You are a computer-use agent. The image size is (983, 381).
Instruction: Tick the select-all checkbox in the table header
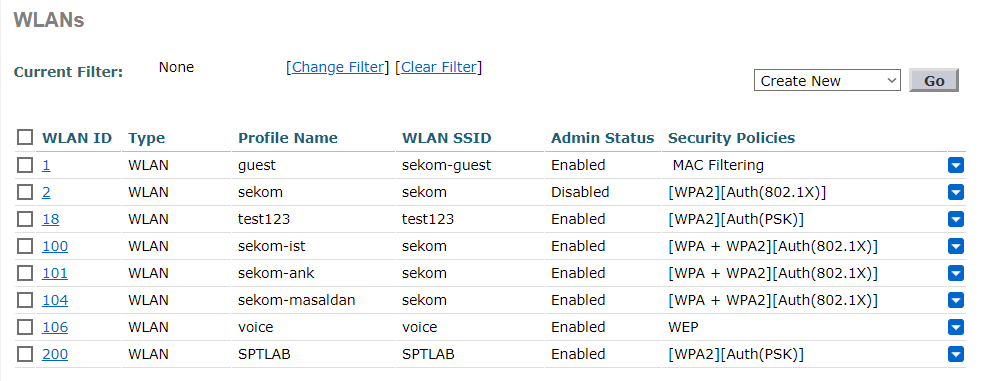(x=25, y=137)
